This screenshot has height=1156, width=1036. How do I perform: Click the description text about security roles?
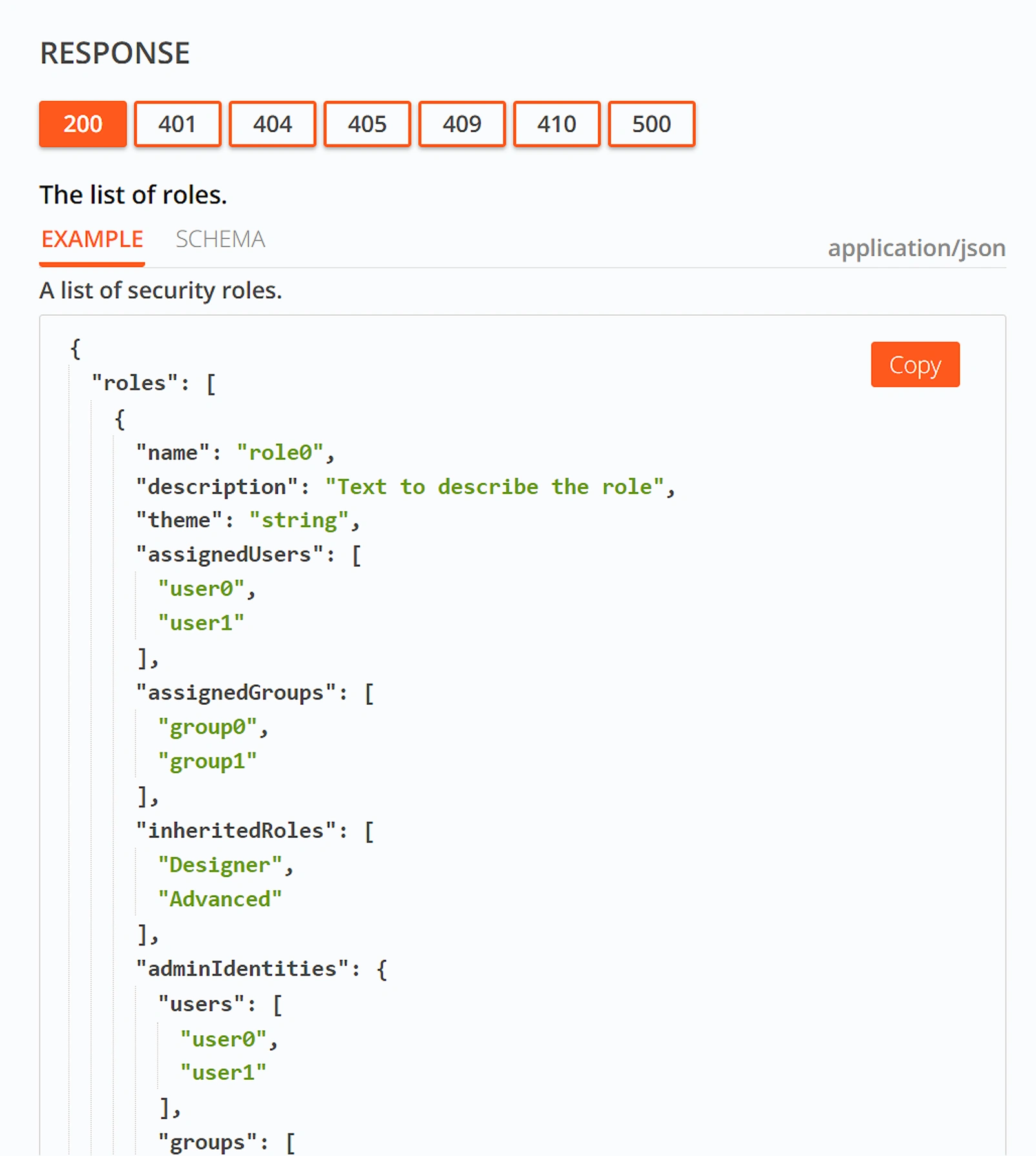[x=160, y=290]
